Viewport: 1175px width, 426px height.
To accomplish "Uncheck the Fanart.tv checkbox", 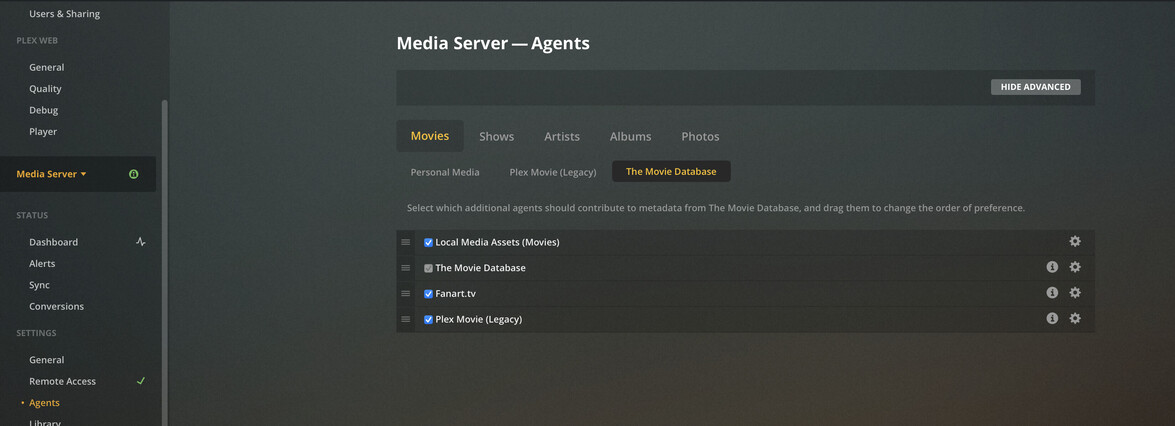I will pyautogui.click(x=429, y=293).
